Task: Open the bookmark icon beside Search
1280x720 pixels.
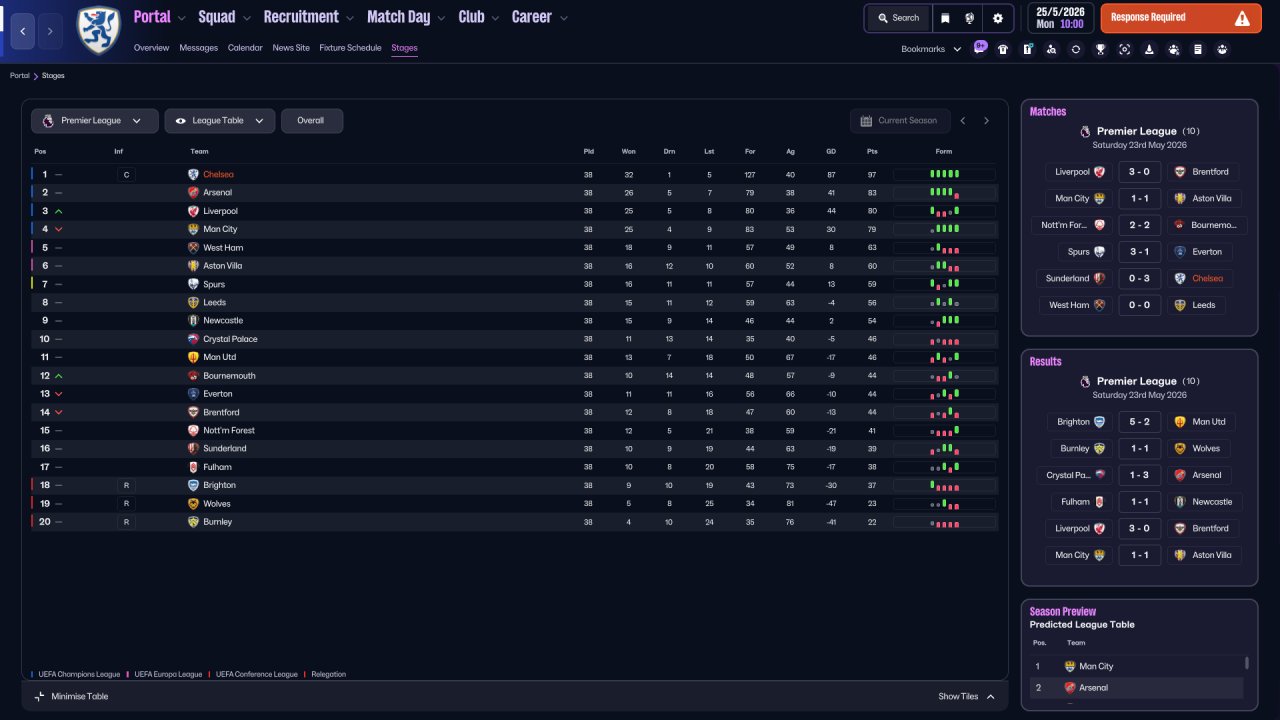Action: tap(945, 18)
